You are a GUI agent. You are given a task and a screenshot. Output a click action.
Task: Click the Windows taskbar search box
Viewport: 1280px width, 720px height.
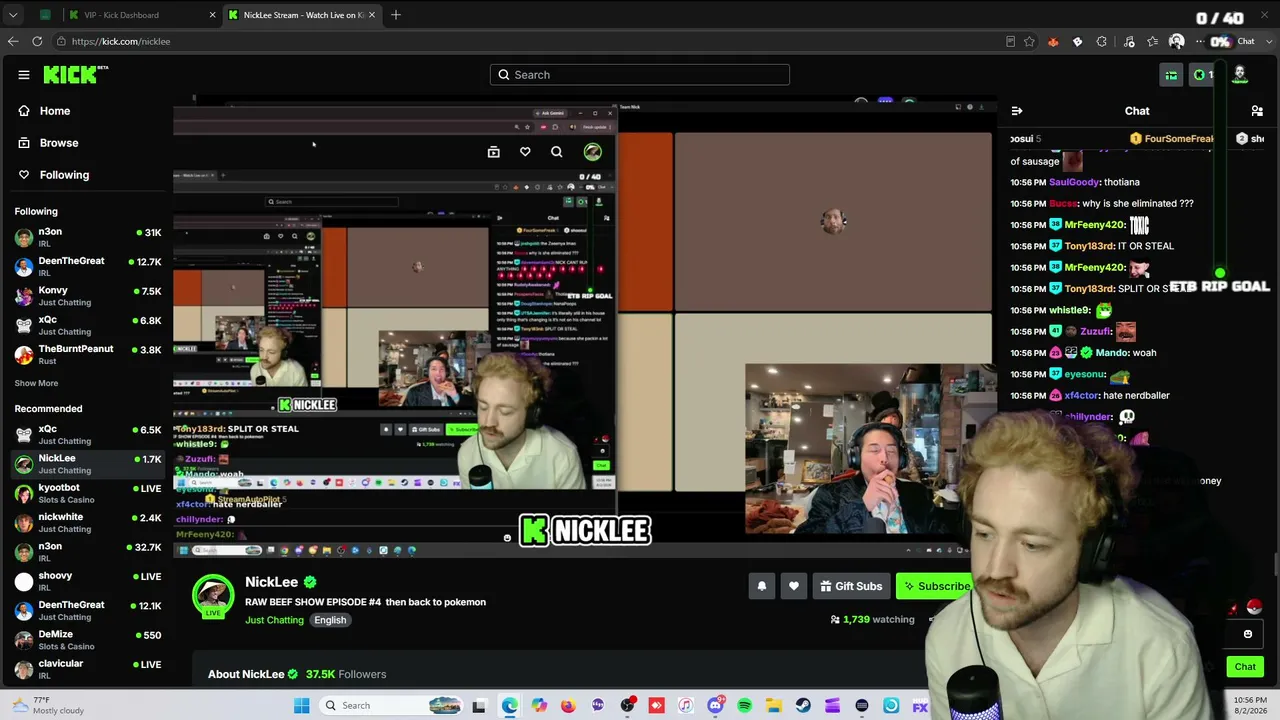coord(392,706)
